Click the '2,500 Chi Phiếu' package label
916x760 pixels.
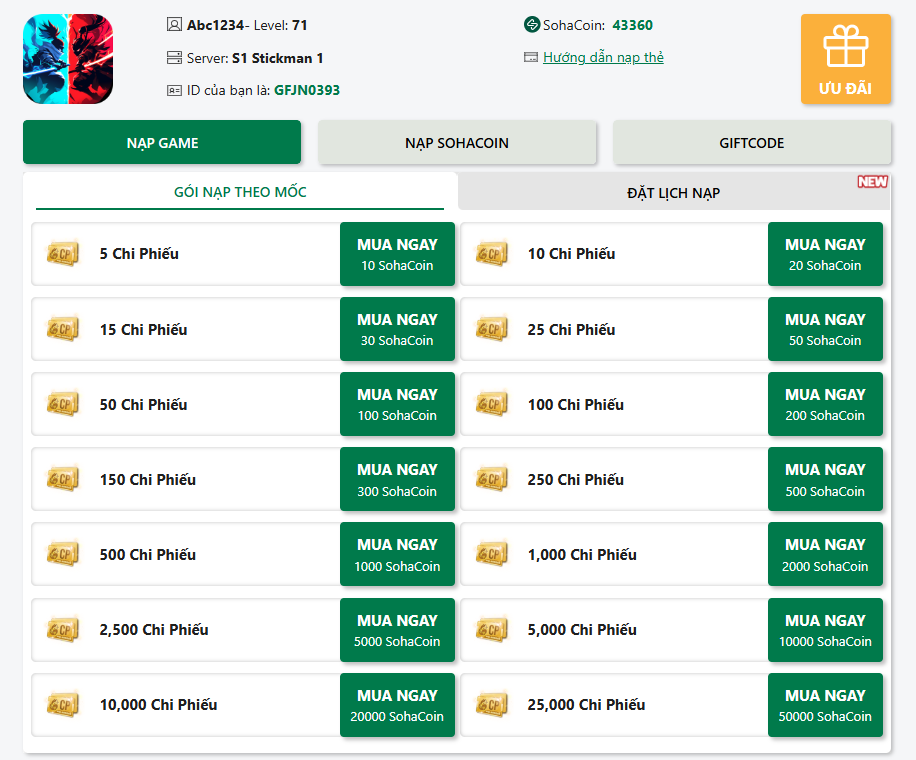[x=154, y=630]
